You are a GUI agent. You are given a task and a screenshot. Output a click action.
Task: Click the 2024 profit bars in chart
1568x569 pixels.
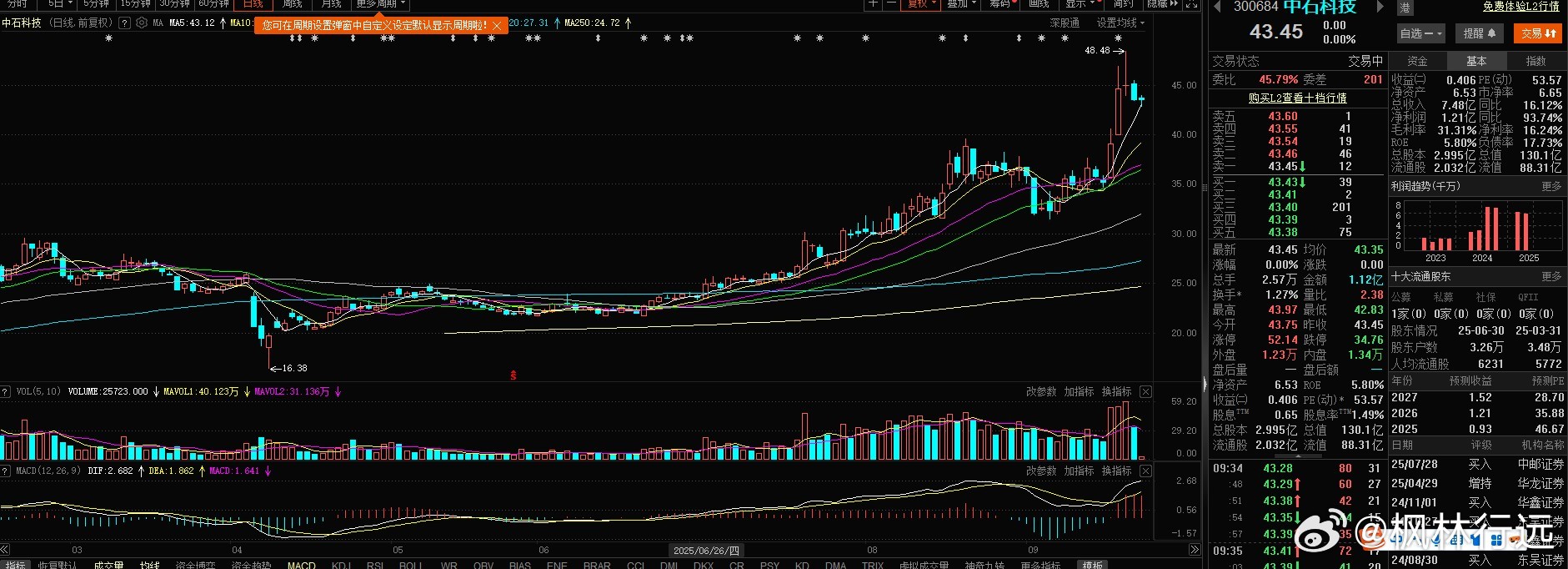(x=1482, y=229)
